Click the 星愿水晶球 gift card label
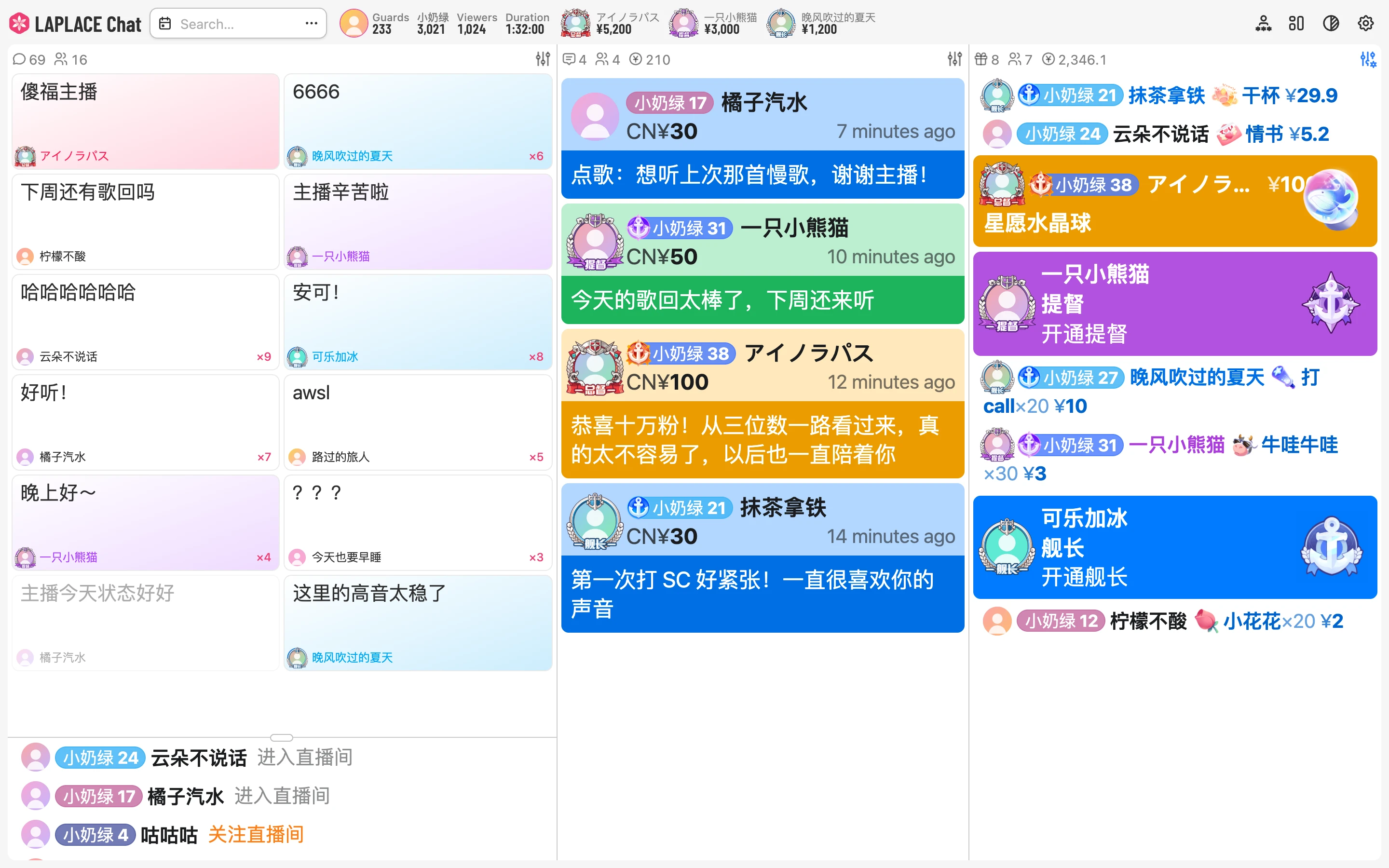 [x=1037, y=223]
